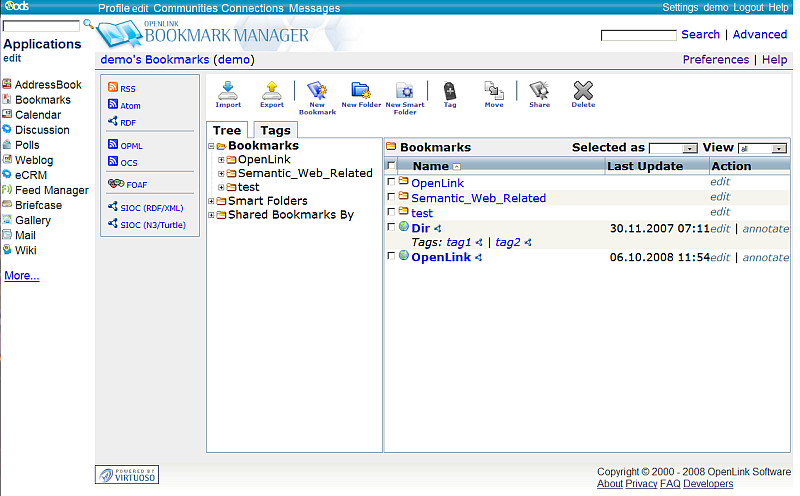Screen dimensions: 800x496
Task: Open the View filter dropdown
Action: 762,148
